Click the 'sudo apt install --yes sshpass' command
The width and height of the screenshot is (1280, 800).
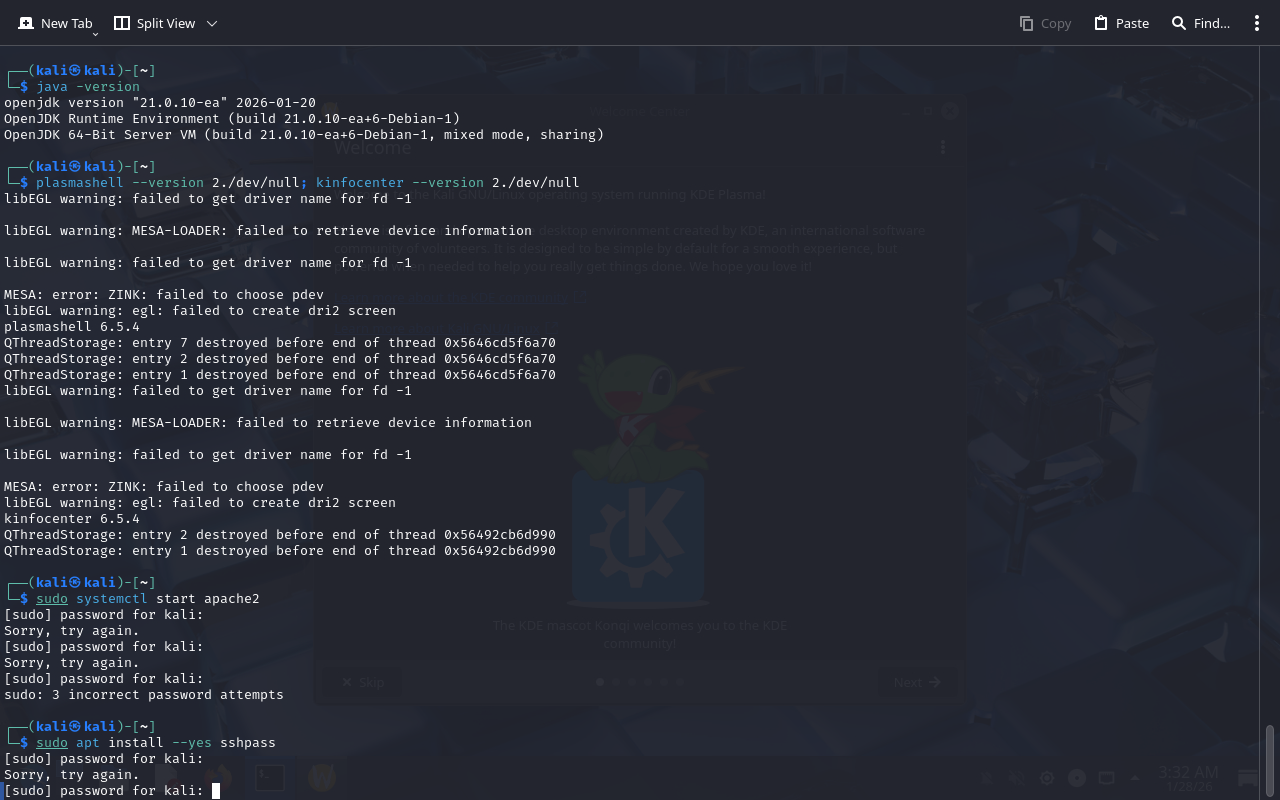point(156,743)
